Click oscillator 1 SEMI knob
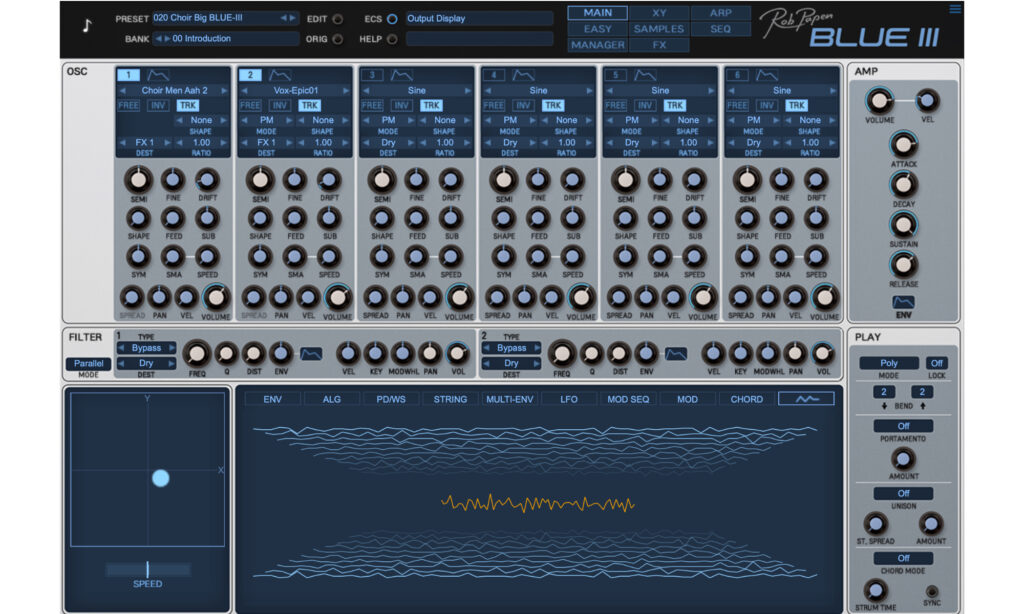The height and width of the screenshot is (614, 1024). point(138,180)
